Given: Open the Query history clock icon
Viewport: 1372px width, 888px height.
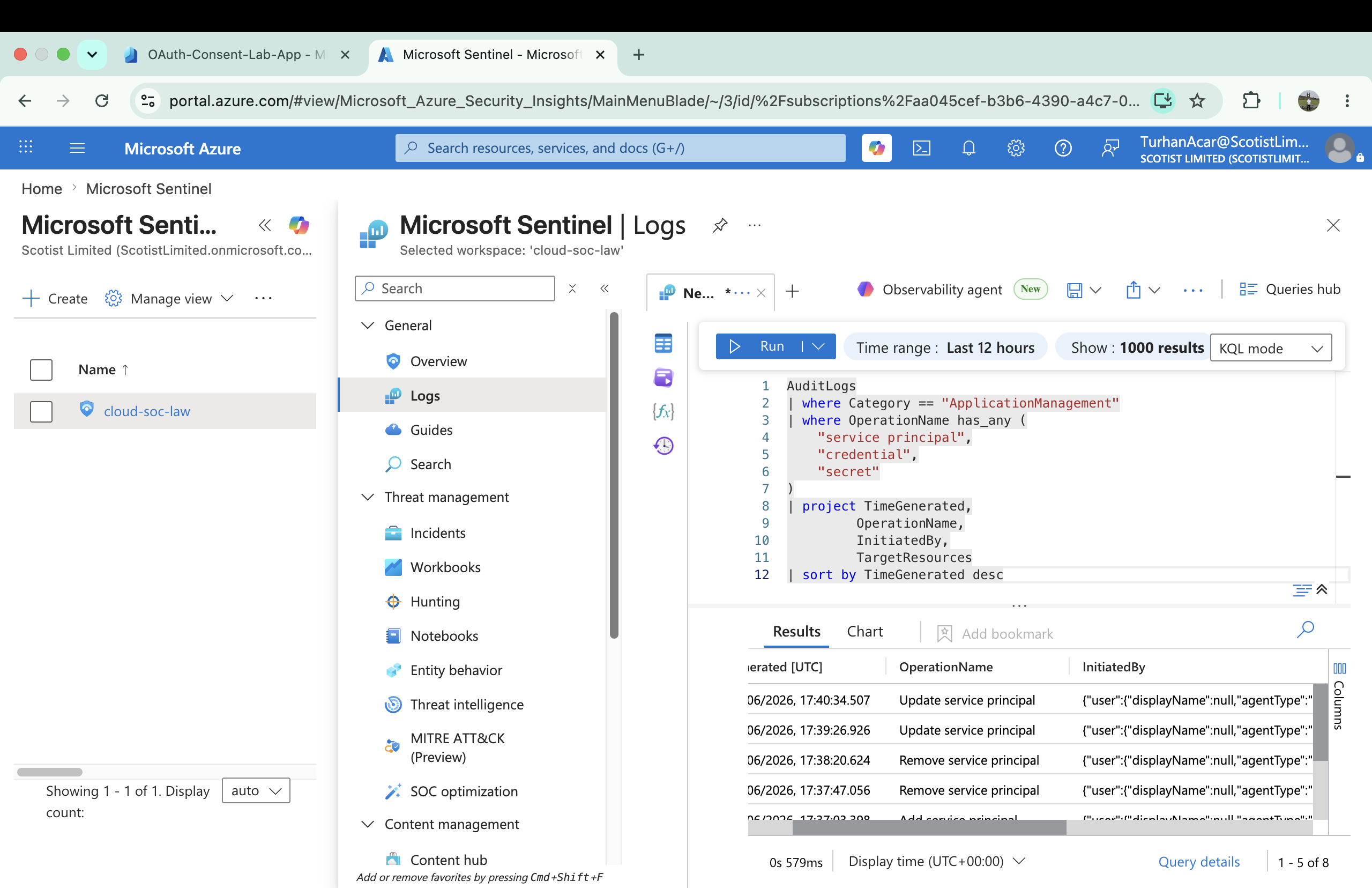Looking at the screenshot, I should 663,445.
